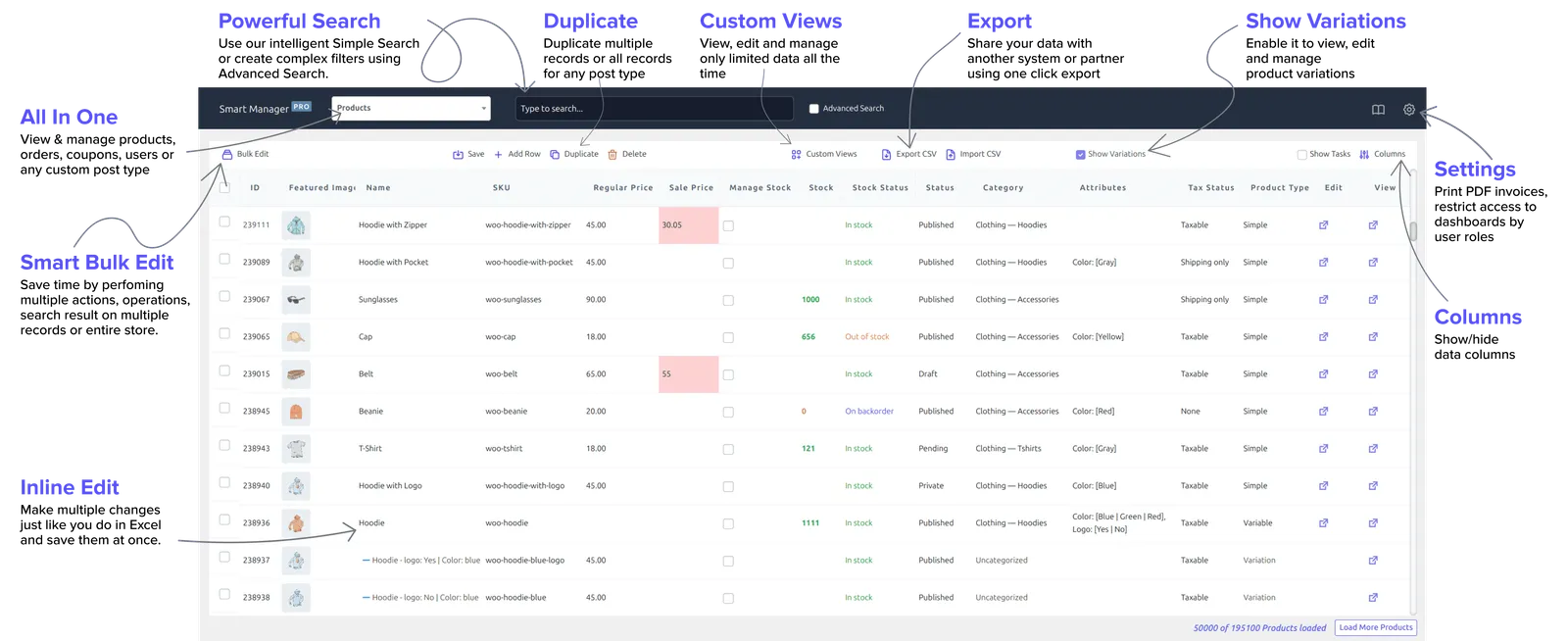Viewport: 1568px width, 641px height.
Task: Click Save in the toolbar
Action: point(468,154)
